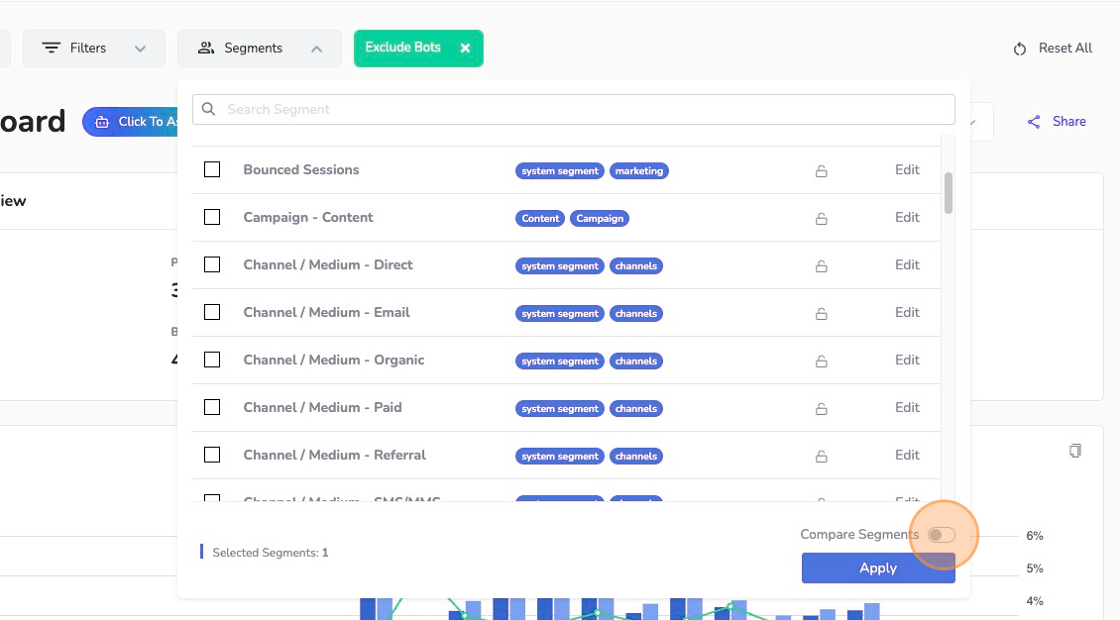Click the Apply button
This screenshot has height=620, width=1120.
878,568
